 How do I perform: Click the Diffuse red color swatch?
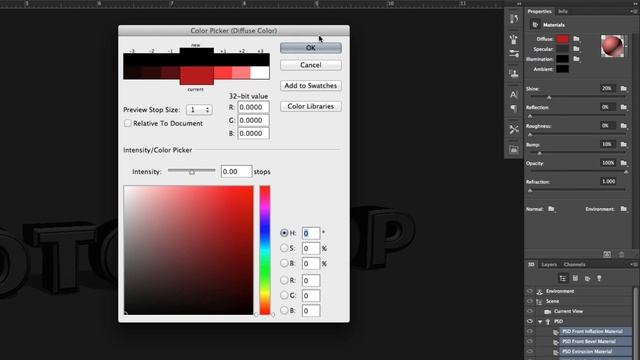tap(562, 39)
